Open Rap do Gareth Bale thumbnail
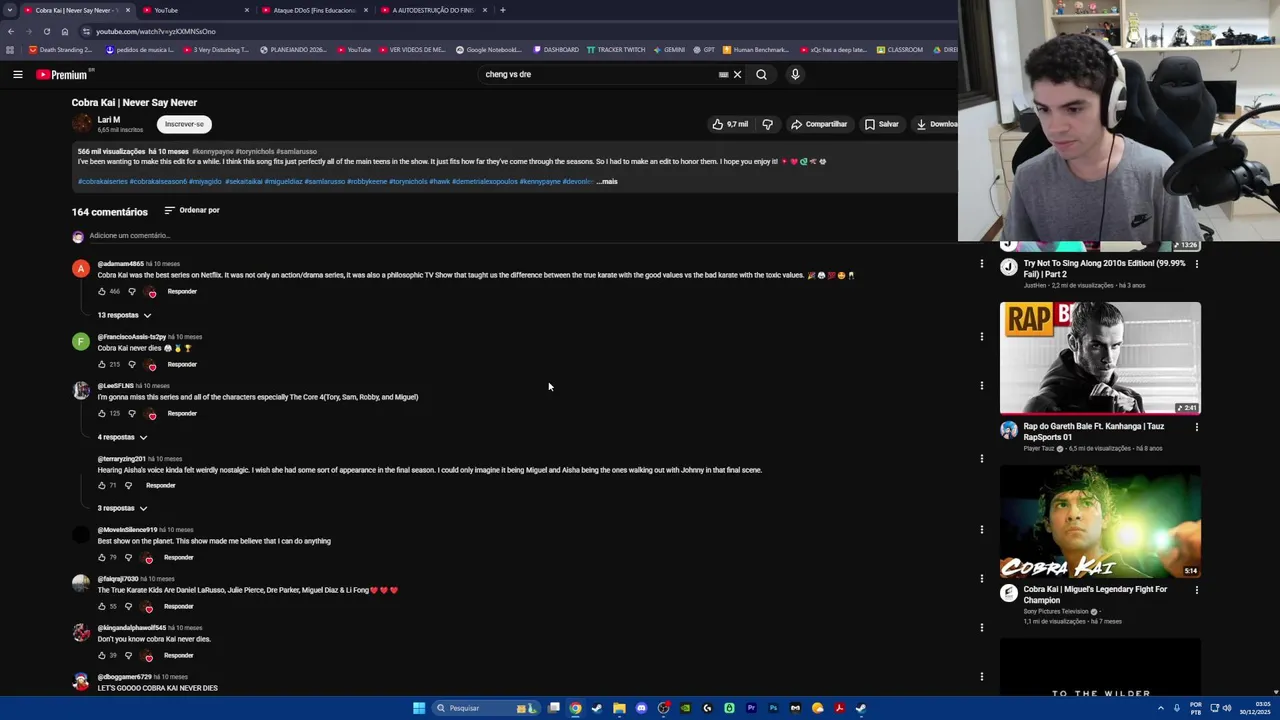Screen dimensions: 1280x720 [x=1100, y=358]
